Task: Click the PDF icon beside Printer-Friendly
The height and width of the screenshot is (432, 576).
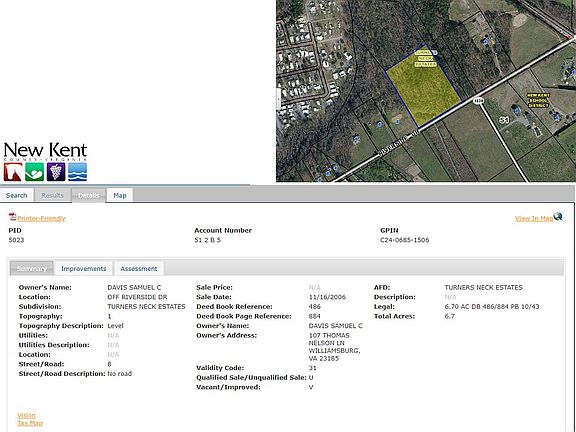Action: (x=12, y=217)
